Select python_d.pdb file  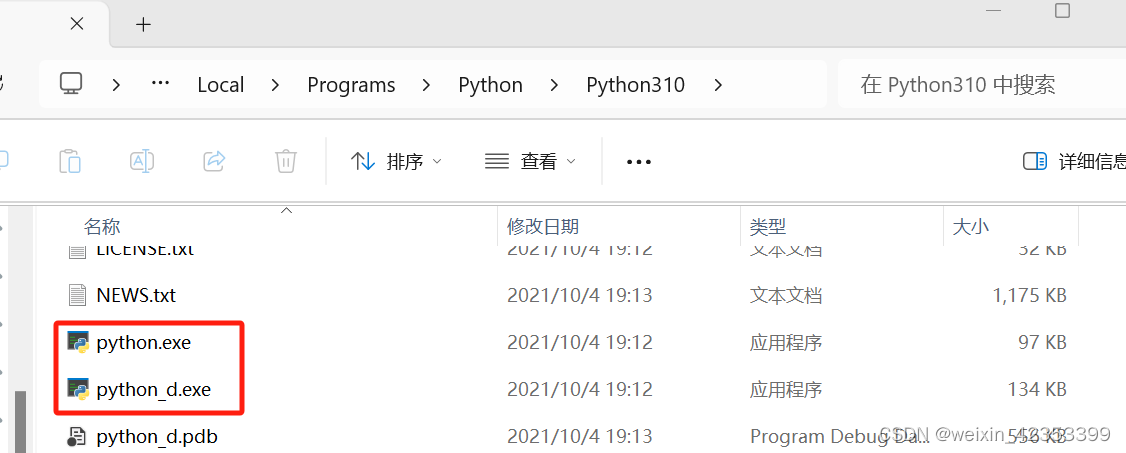(157, 436)
